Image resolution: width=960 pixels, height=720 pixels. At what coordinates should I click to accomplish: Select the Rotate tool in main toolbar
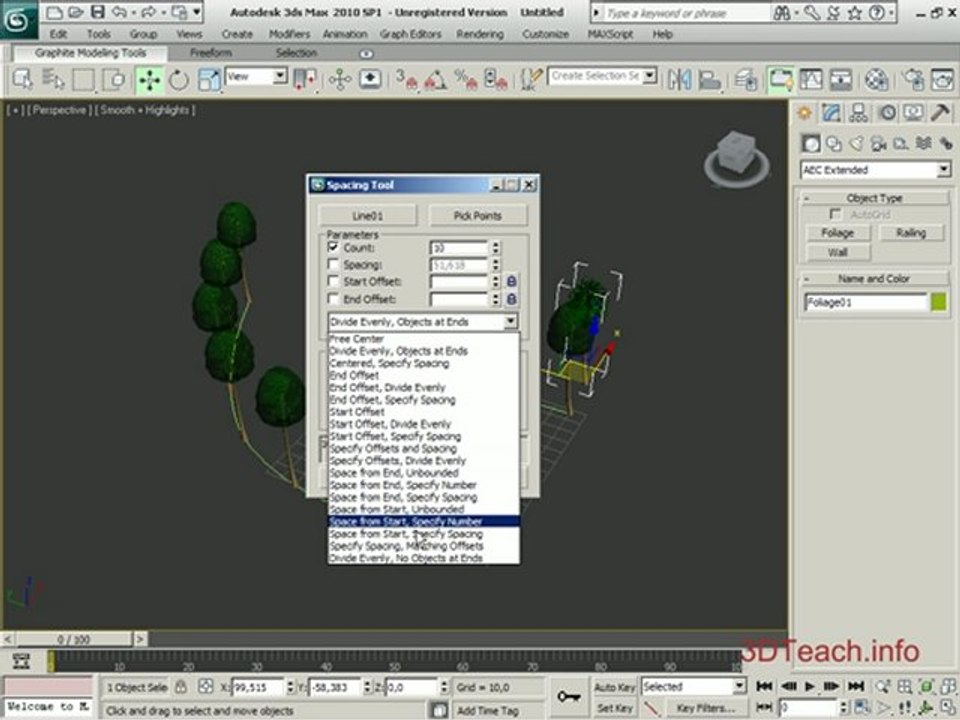tap(179, 80)
